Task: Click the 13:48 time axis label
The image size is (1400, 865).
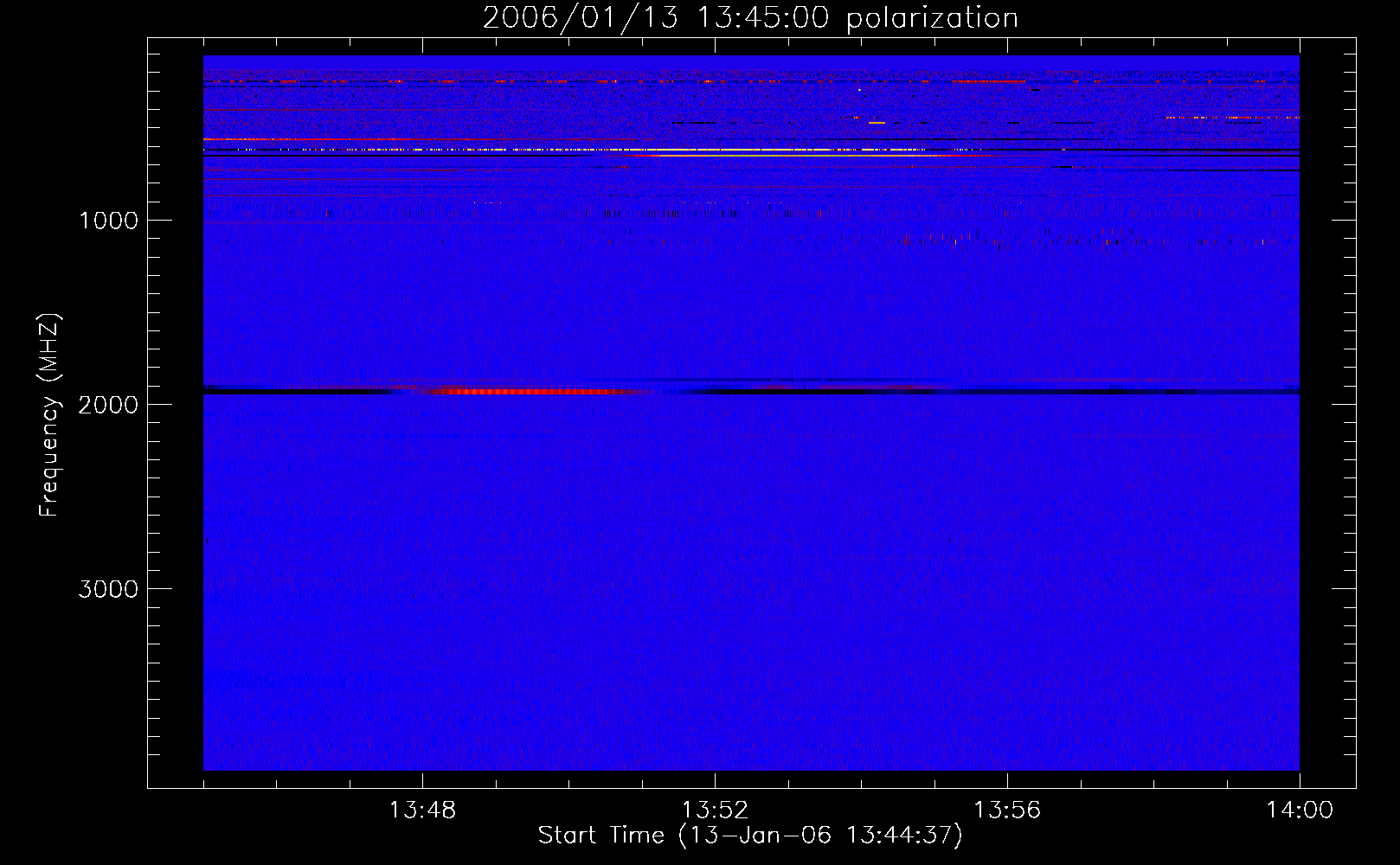Action: click(422, 811)
